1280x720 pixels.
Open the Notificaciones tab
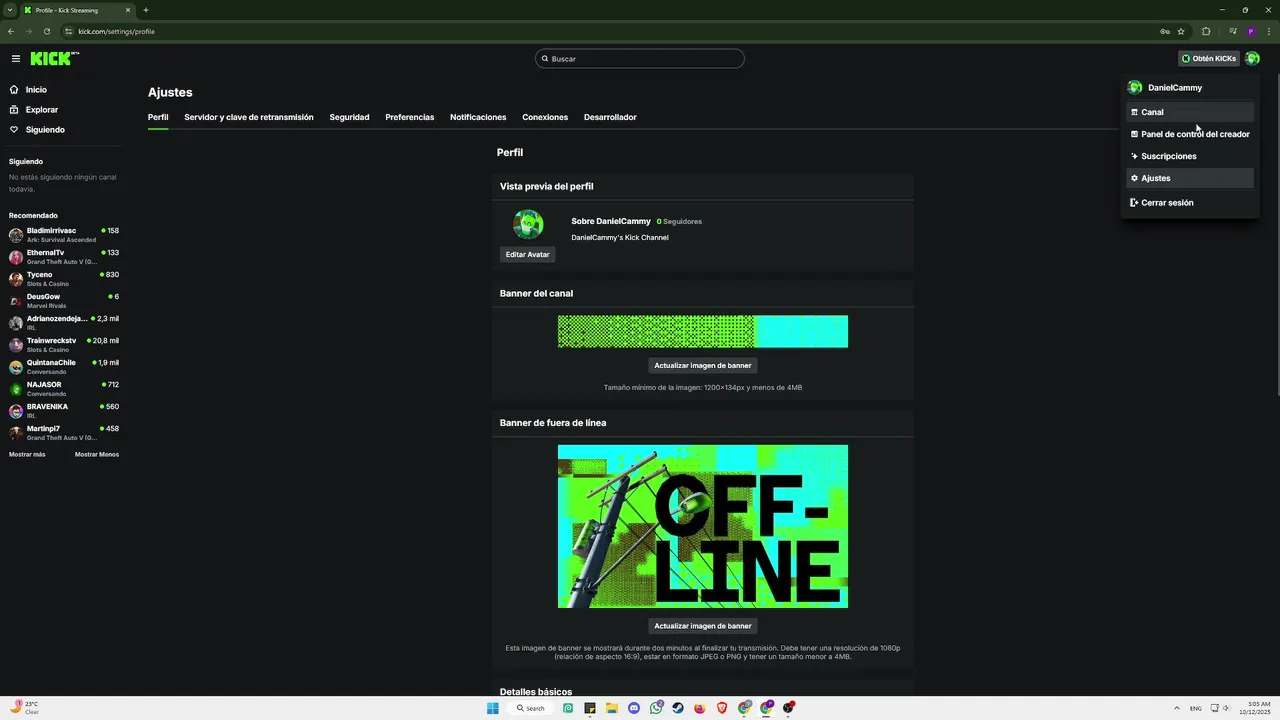tap(478, 117)
